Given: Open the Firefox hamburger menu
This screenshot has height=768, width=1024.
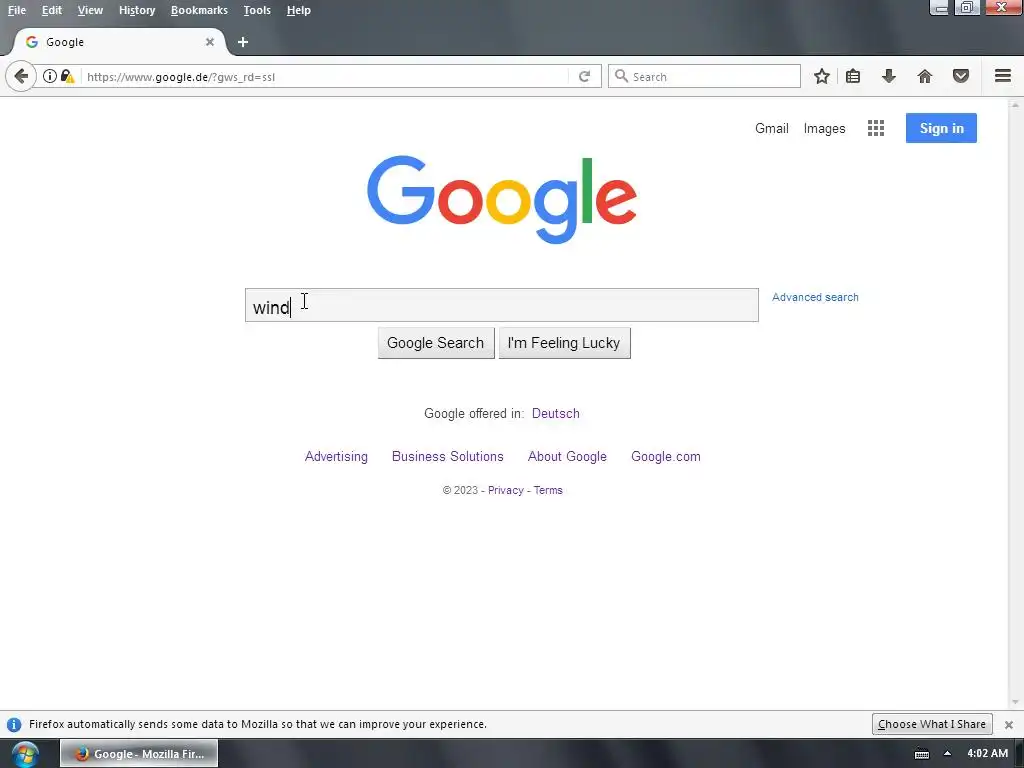Looking at the screenshot, I should (x=1003, y=76).
